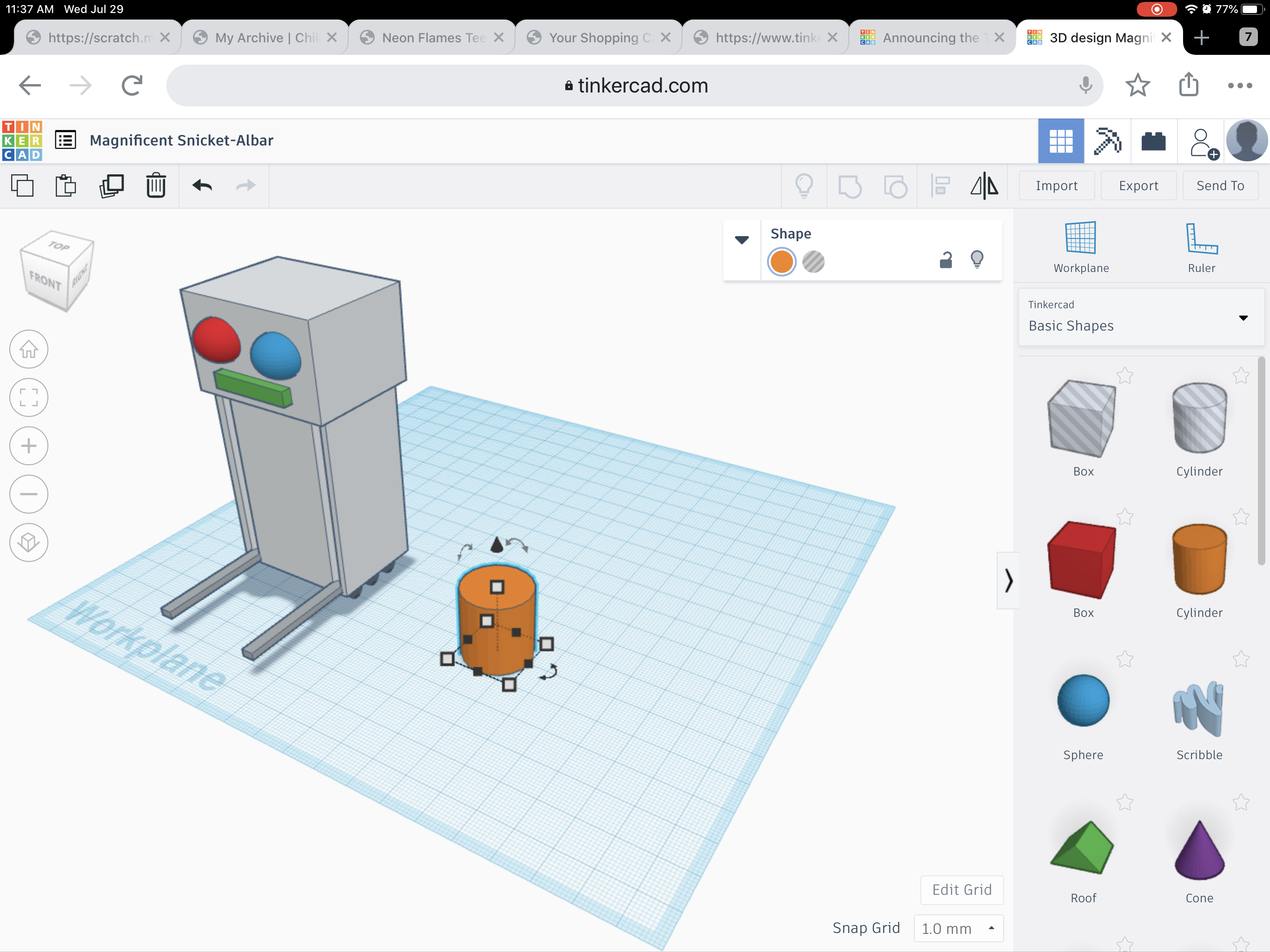The height and width of the screenshot is (952, 1270).
Task: Close the 3D design Magnificent tab
Action: 1166,37
